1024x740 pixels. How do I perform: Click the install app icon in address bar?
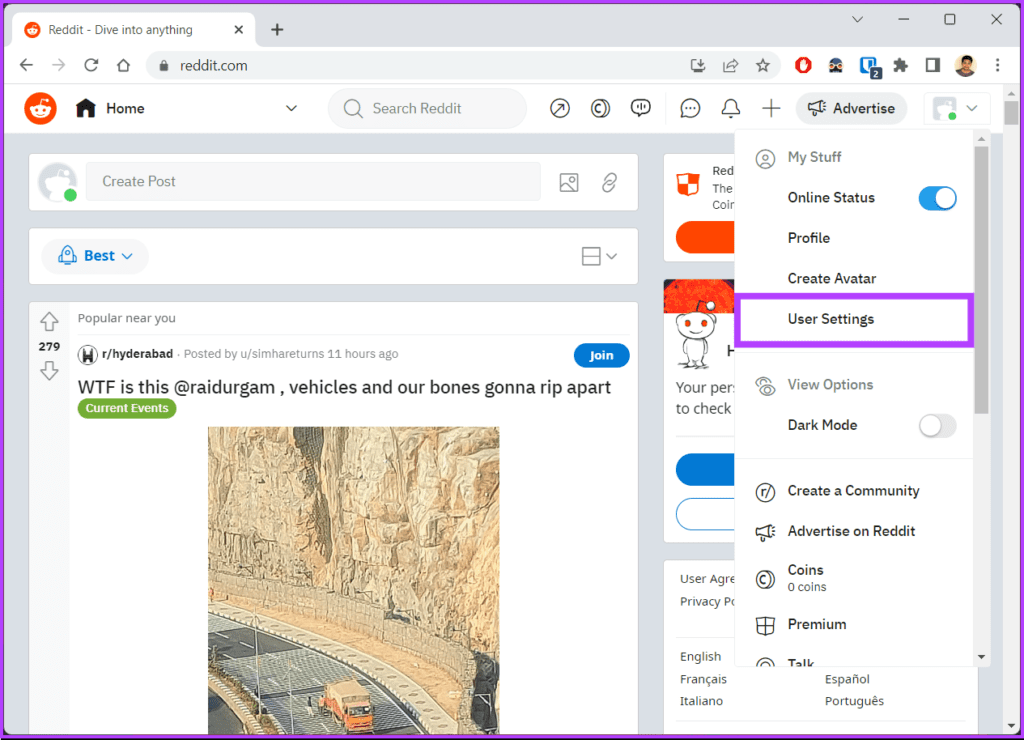(x=698, y=65)
